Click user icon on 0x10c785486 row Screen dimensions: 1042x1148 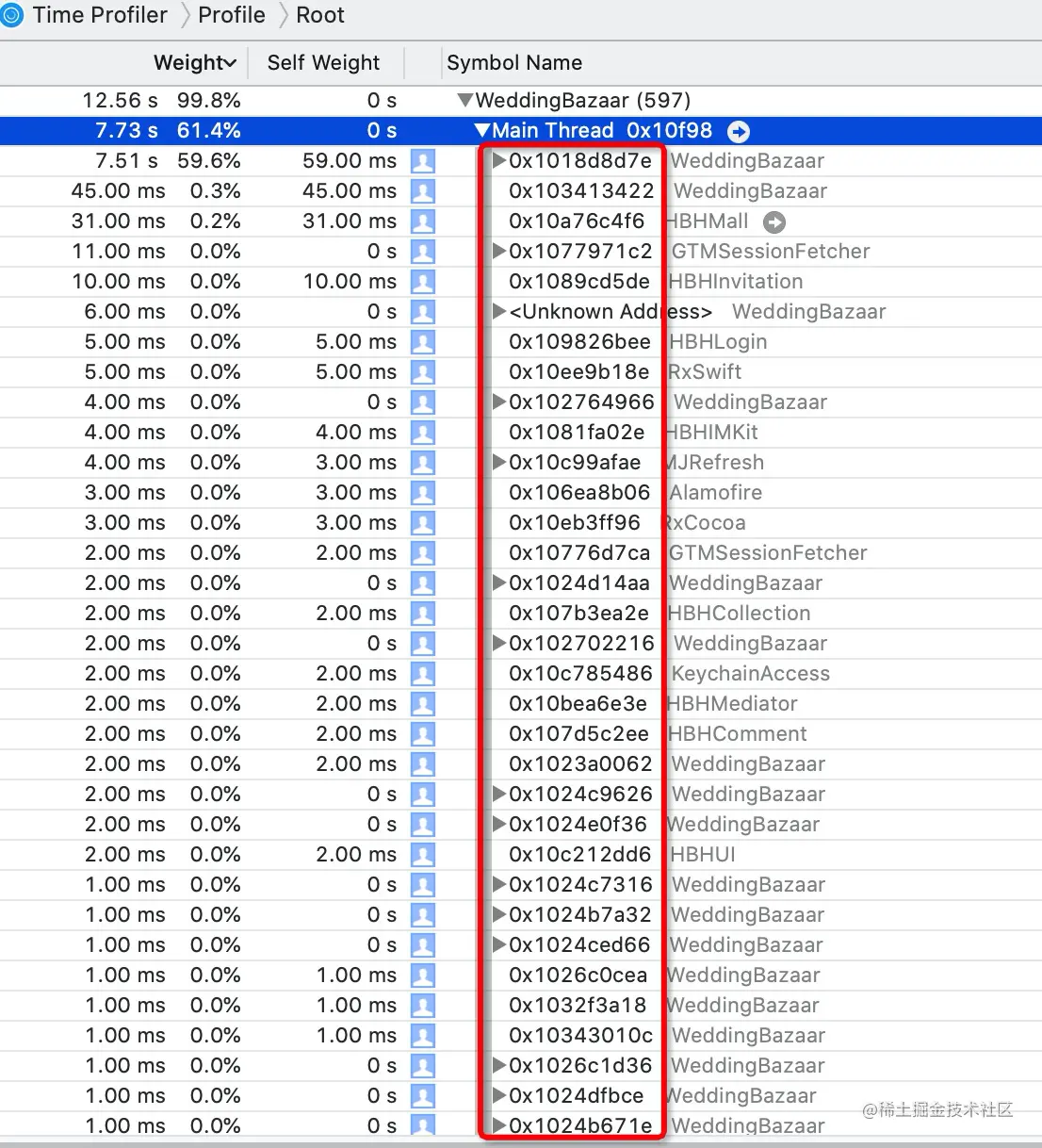point(424,674)
